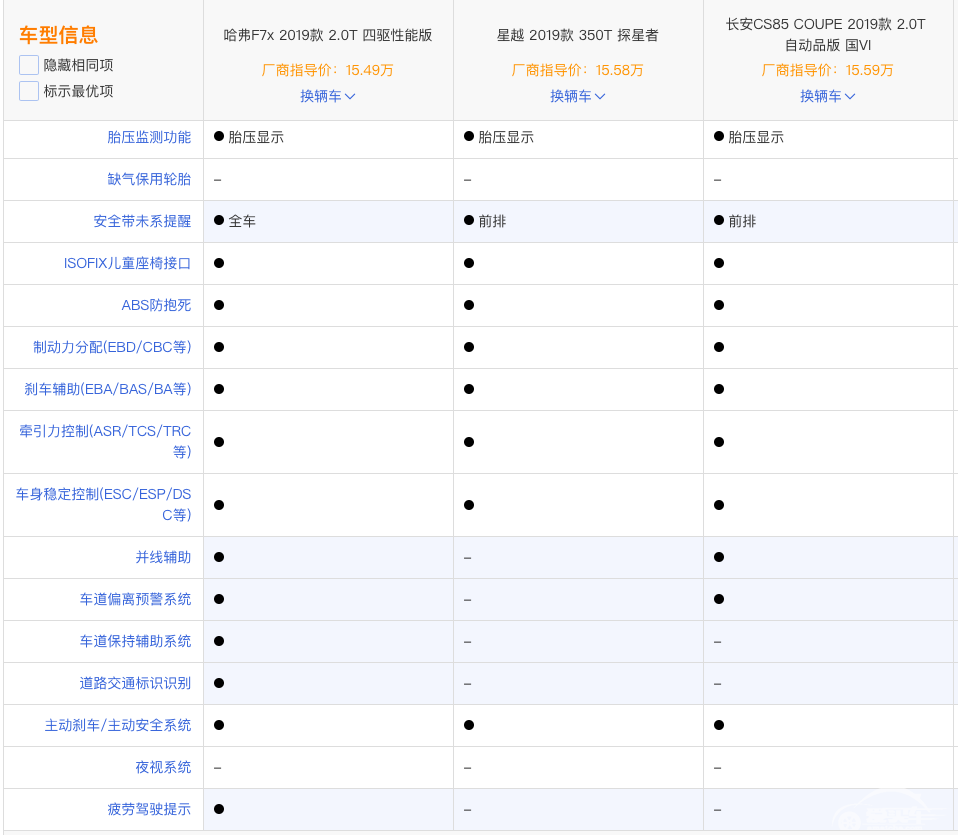Click 长安CS85 dot in 主动刹车/主动安全系统 row
958x835 pixels.
click(718, 725)
